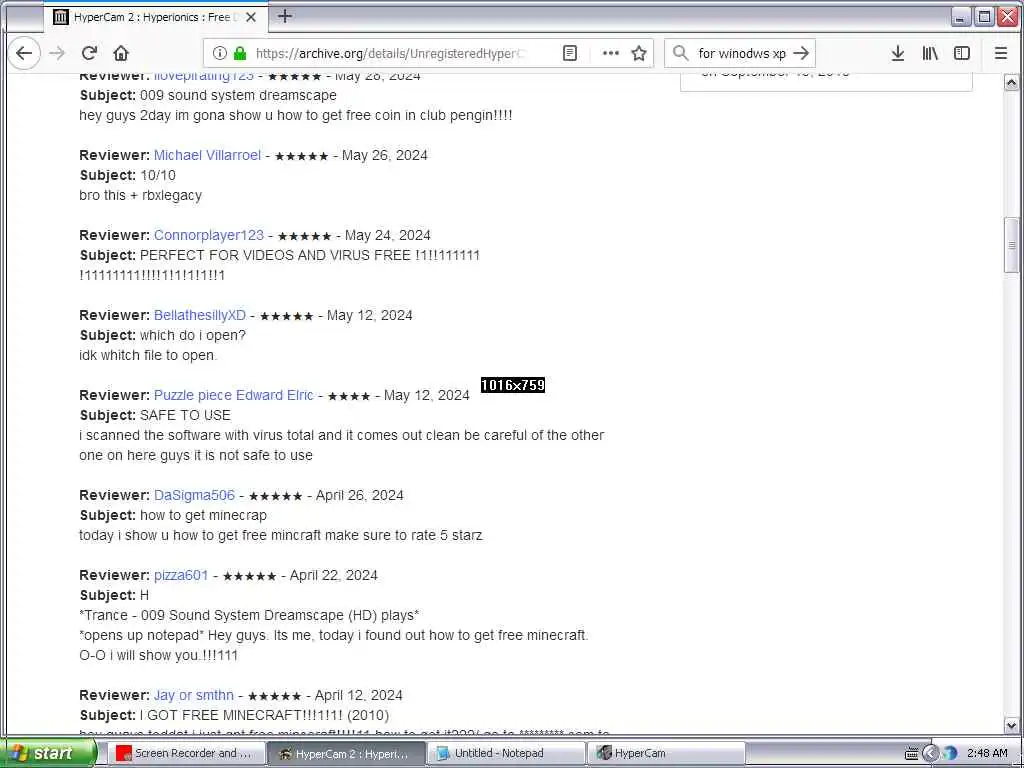The image size is (1024, 768).
Task: Click the 'how to get minecrap' subject
Action: pyautogui.click(x=203, y=515)
